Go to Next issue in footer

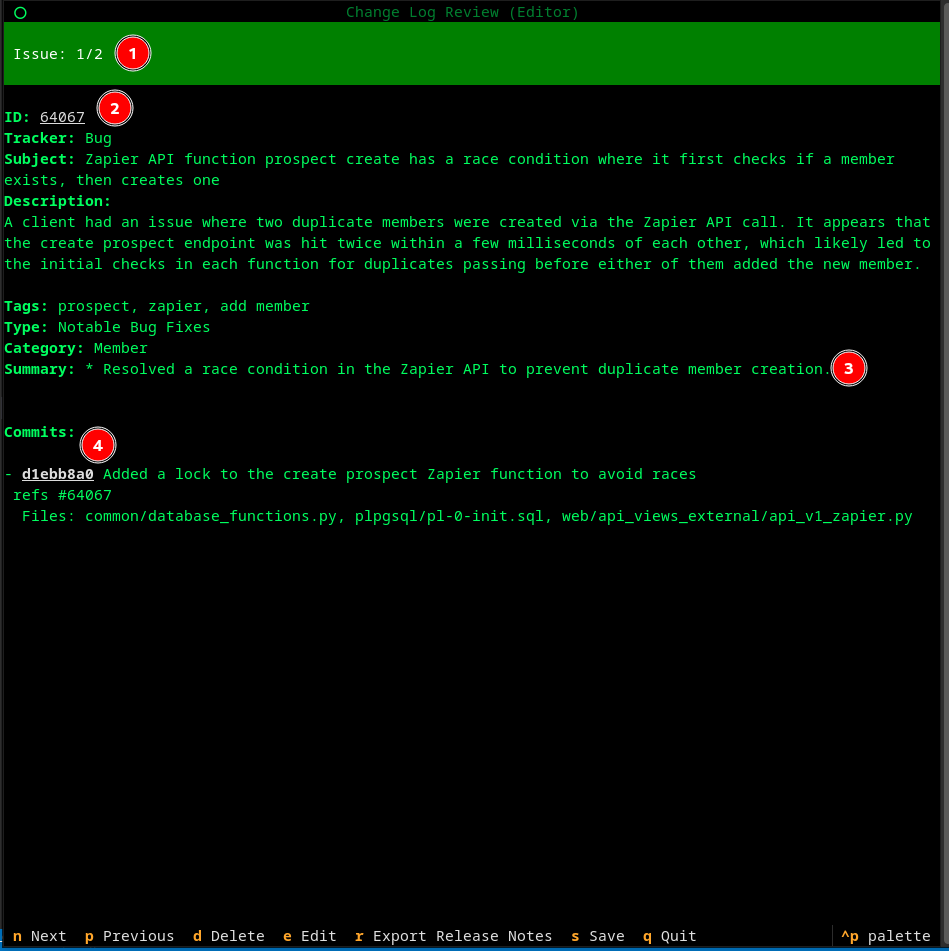(x=40, y=936)
